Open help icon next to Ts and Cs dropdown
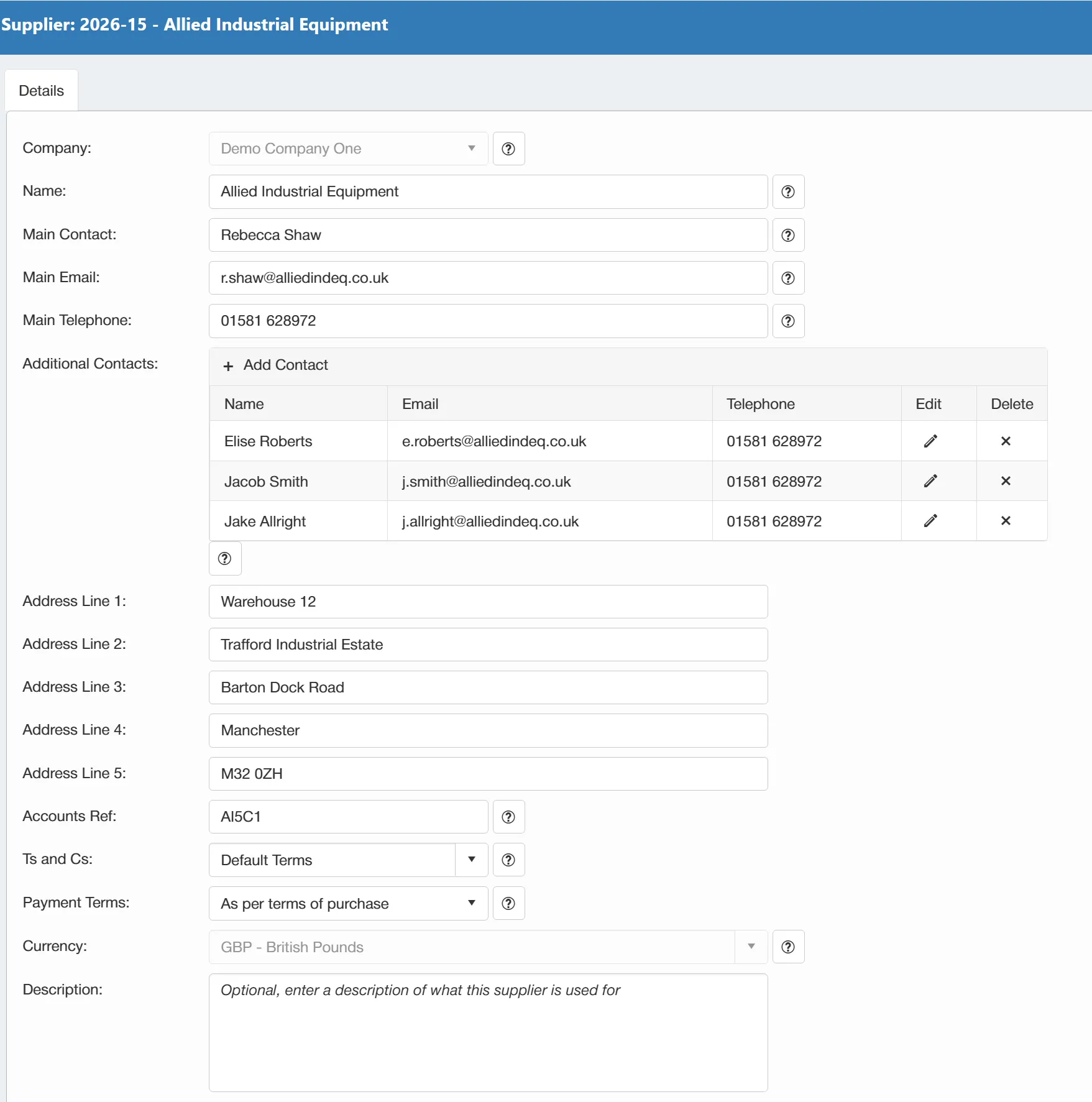The height and width of the screenshot is (1102, 1092). coord(508,860)
